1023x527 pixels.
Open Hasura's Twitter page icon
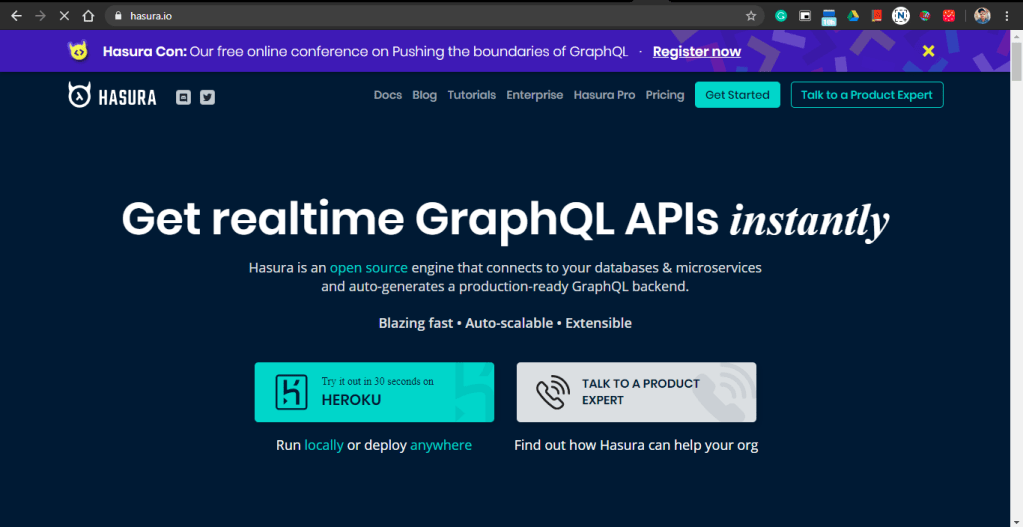coord(207,97)
